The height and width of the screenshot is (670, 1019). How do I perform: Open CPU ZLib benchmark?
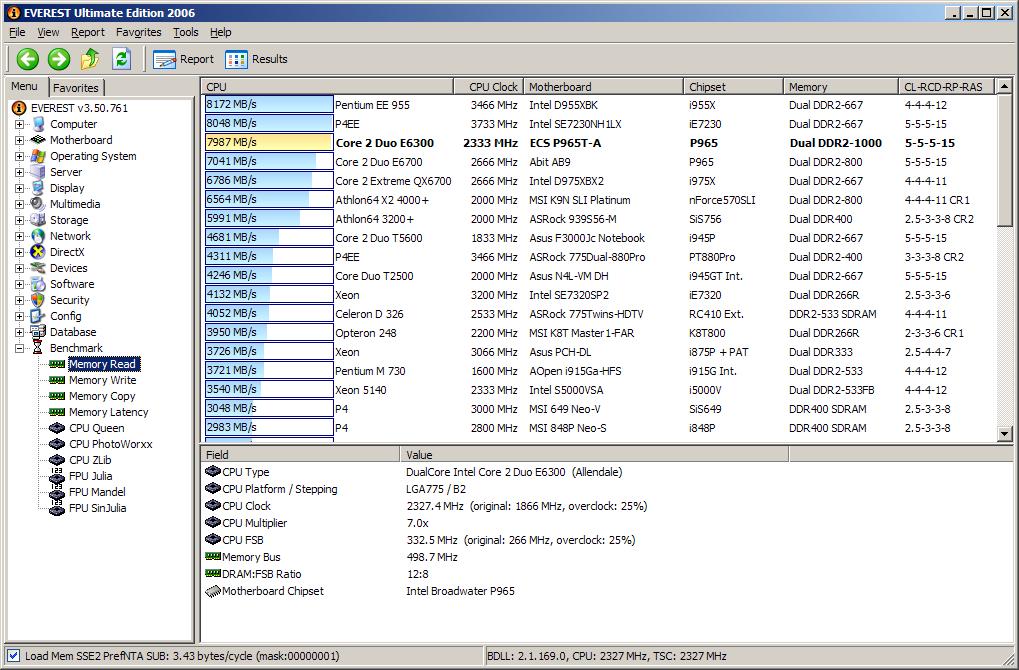tap(90, 460)
